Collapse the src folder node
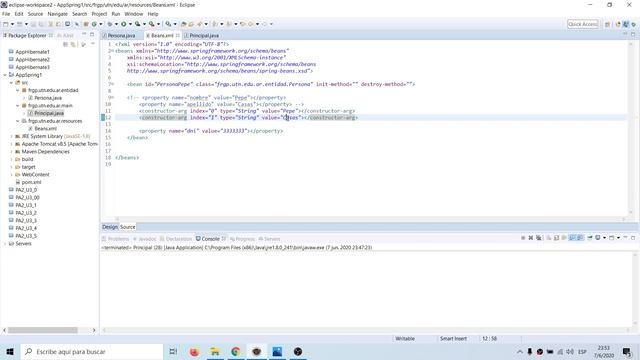640x360 pixels. point(11,83)
